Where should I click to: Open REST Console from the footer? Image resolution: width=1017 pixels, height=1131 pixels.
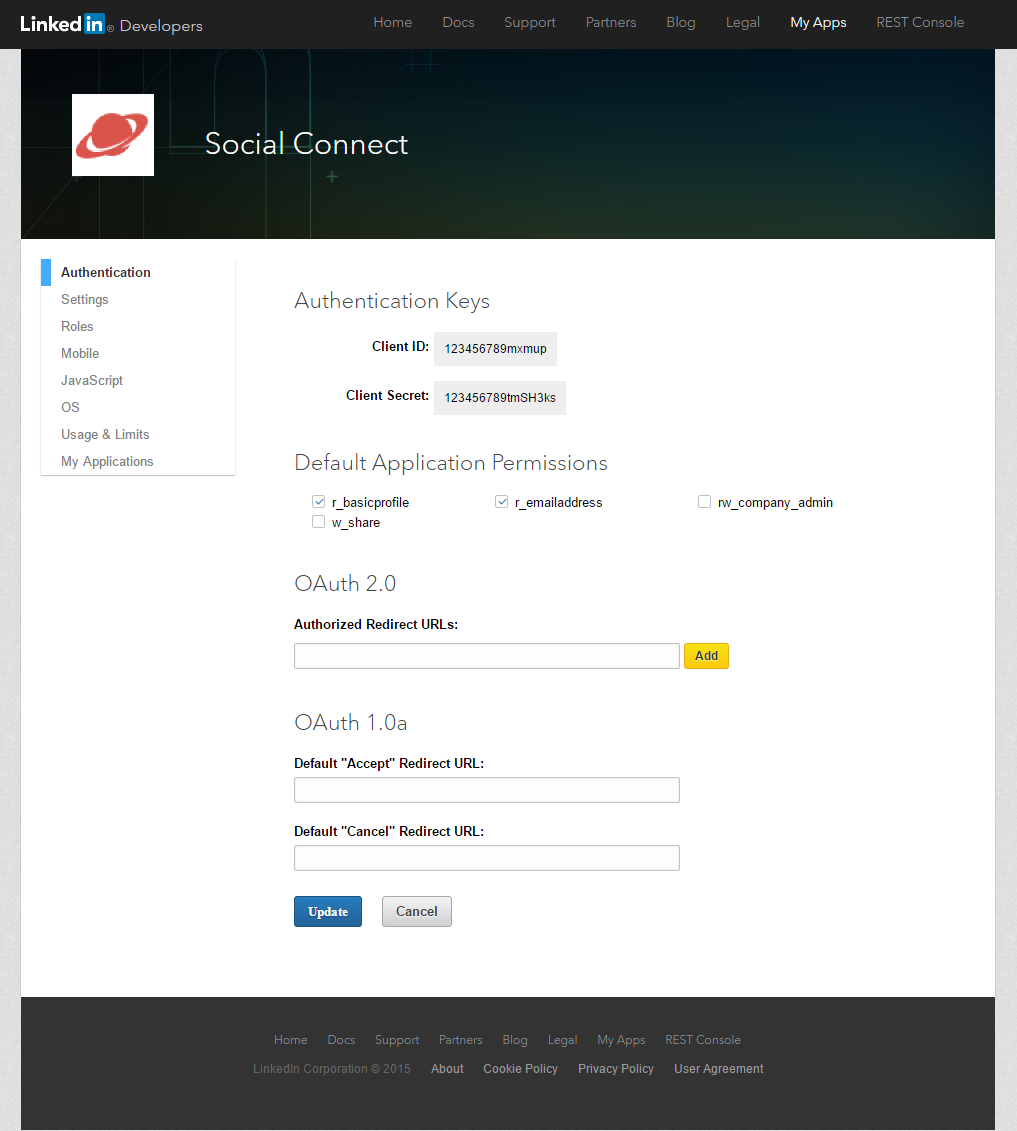pos(703,1039)
